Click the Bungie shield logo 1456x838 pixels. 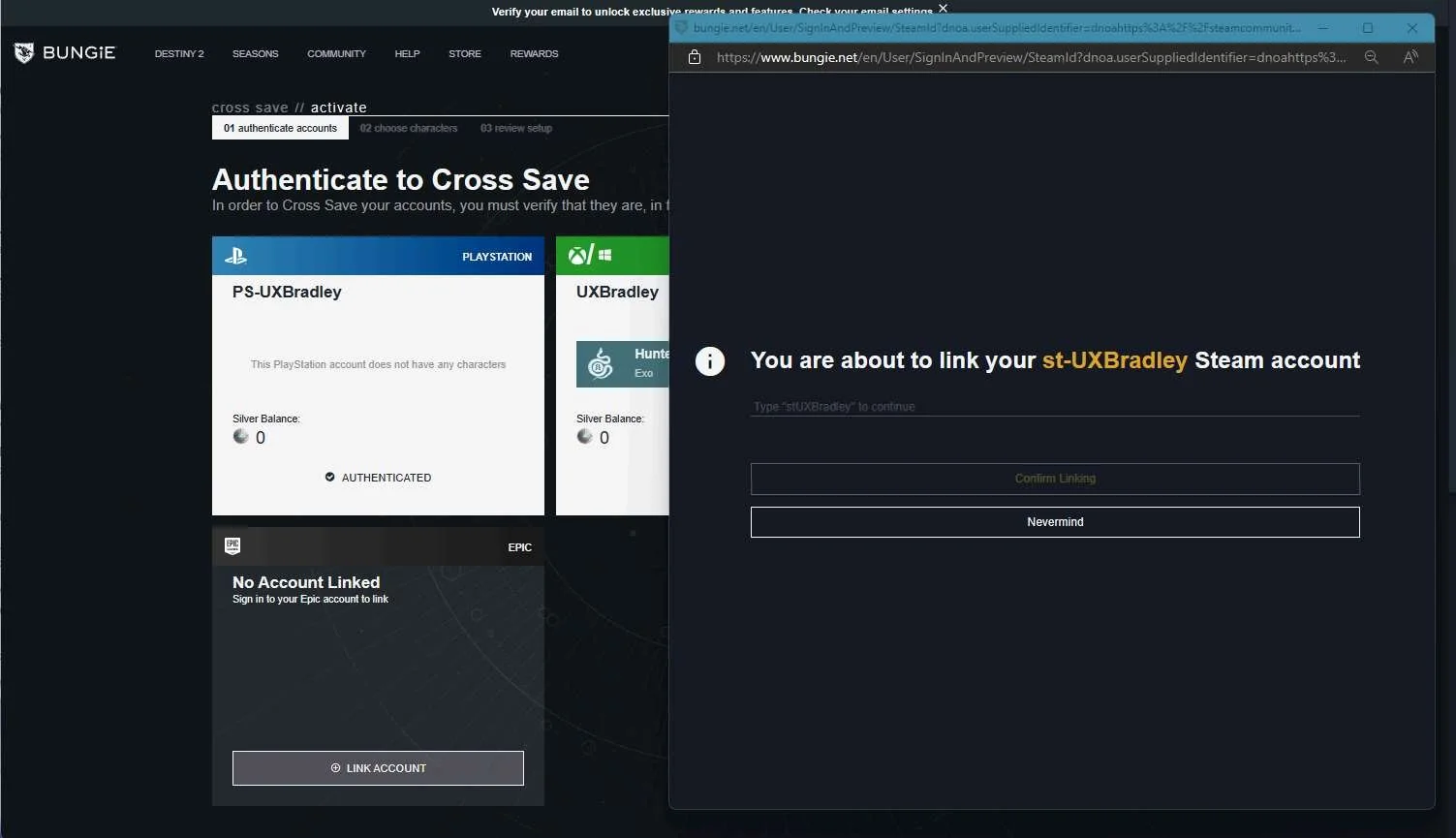pyautogui.click(x=24, y=53)
